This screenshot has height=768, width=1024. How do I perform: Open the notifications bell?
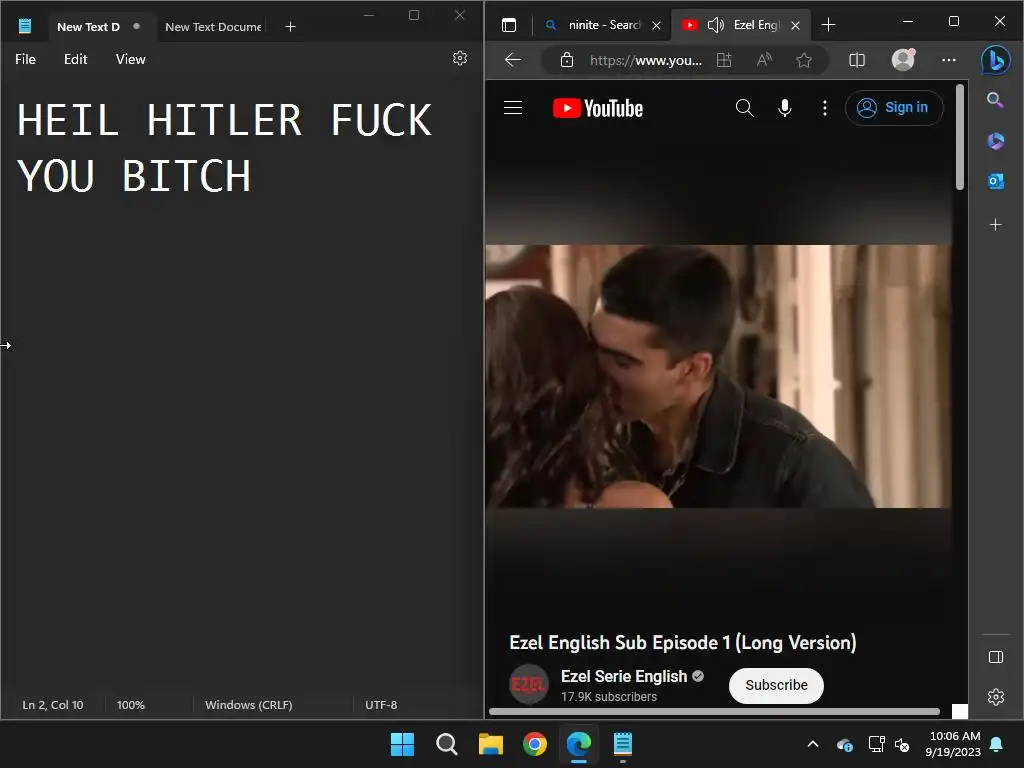(997, 744)
